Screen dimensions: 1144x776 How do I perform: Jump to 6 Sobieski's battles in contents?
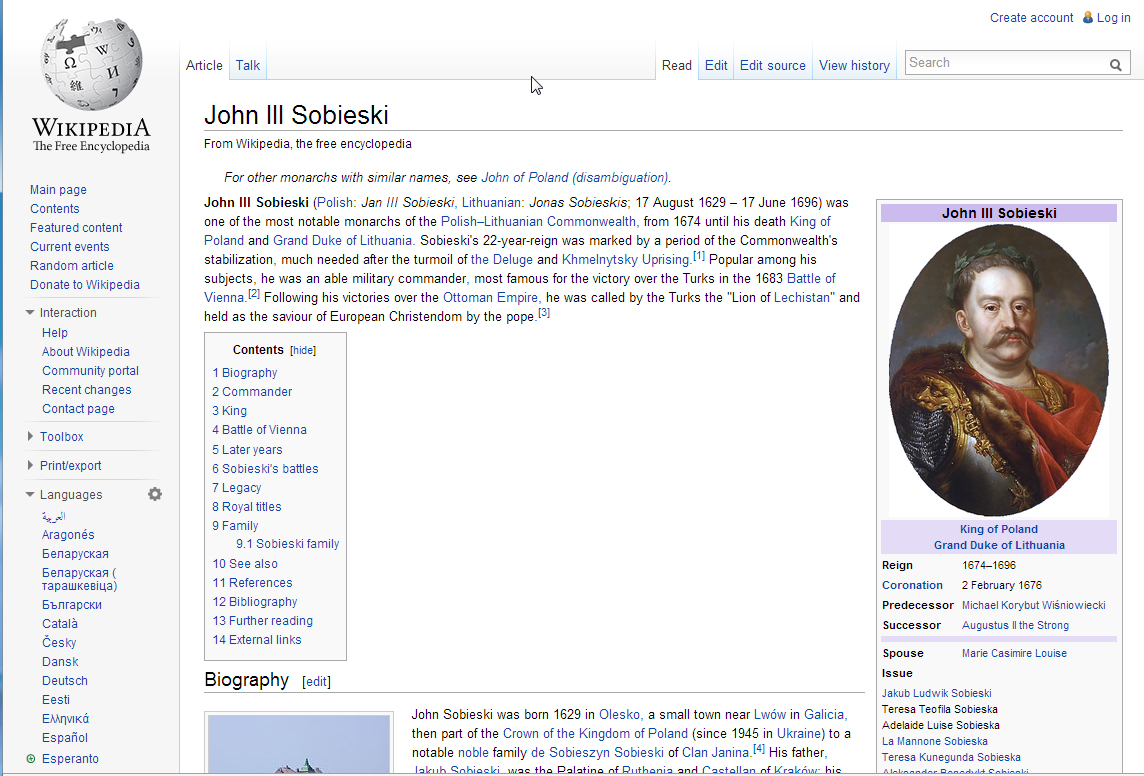tap(265, 469)
